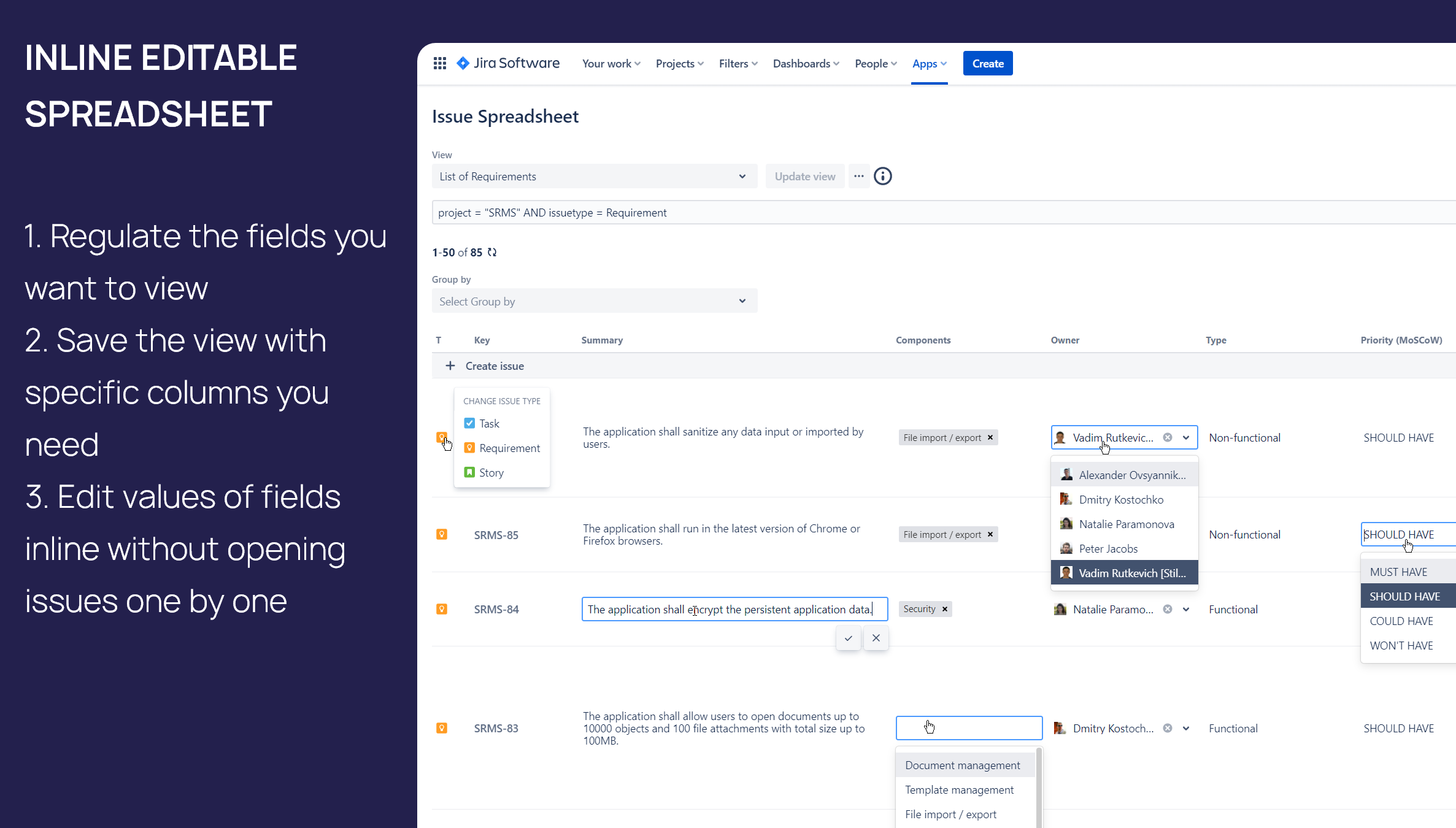Cancel summary edit with X button
The height and width of the screenshot is (828, 1456).
(876, 638)
